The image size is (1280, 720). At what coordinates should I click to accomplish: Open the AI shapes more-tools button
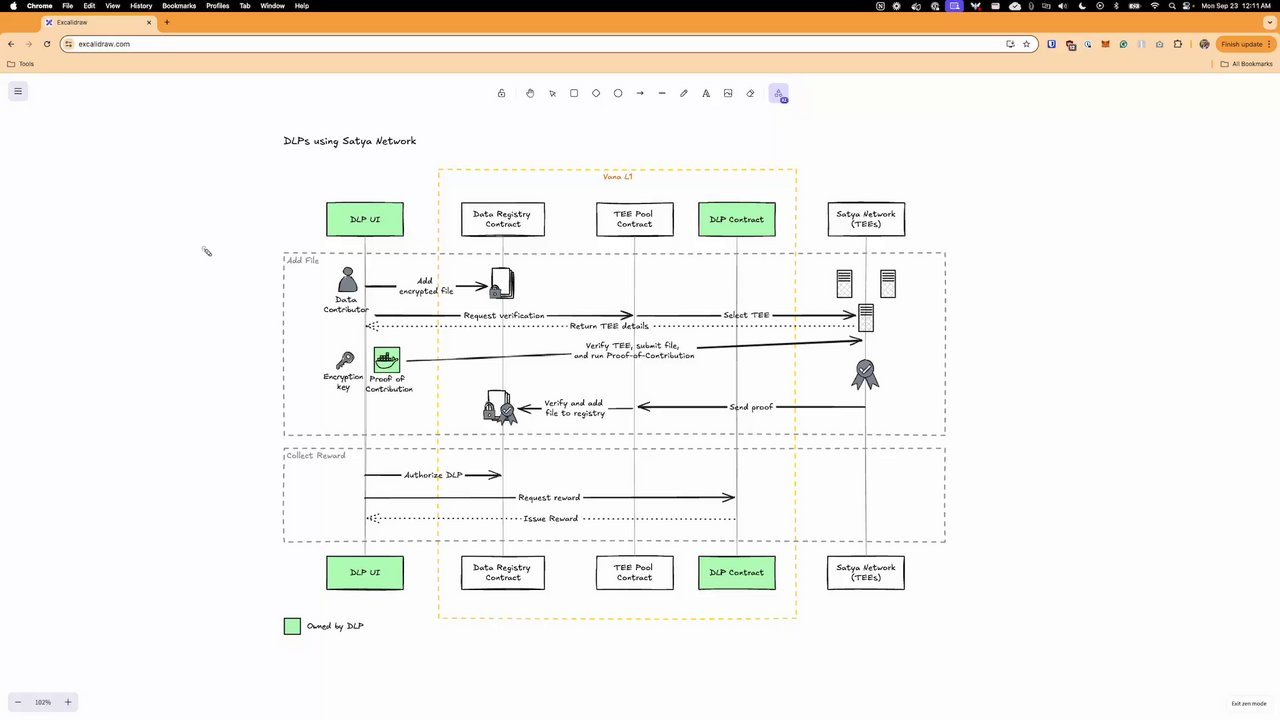[x=779, y=94]
